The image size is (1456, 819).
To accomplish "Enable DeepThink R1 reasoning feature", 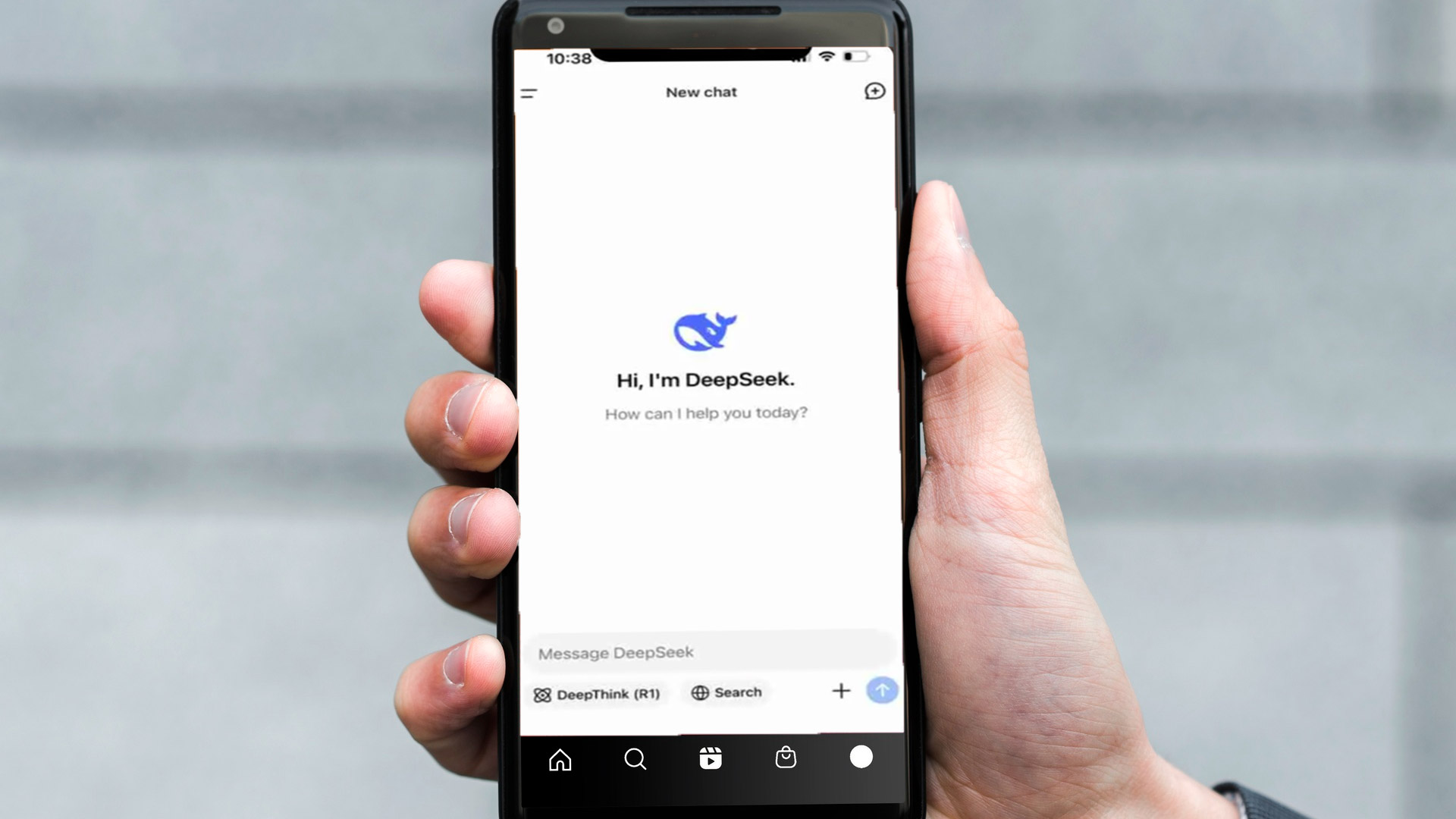I will (595, 692).
